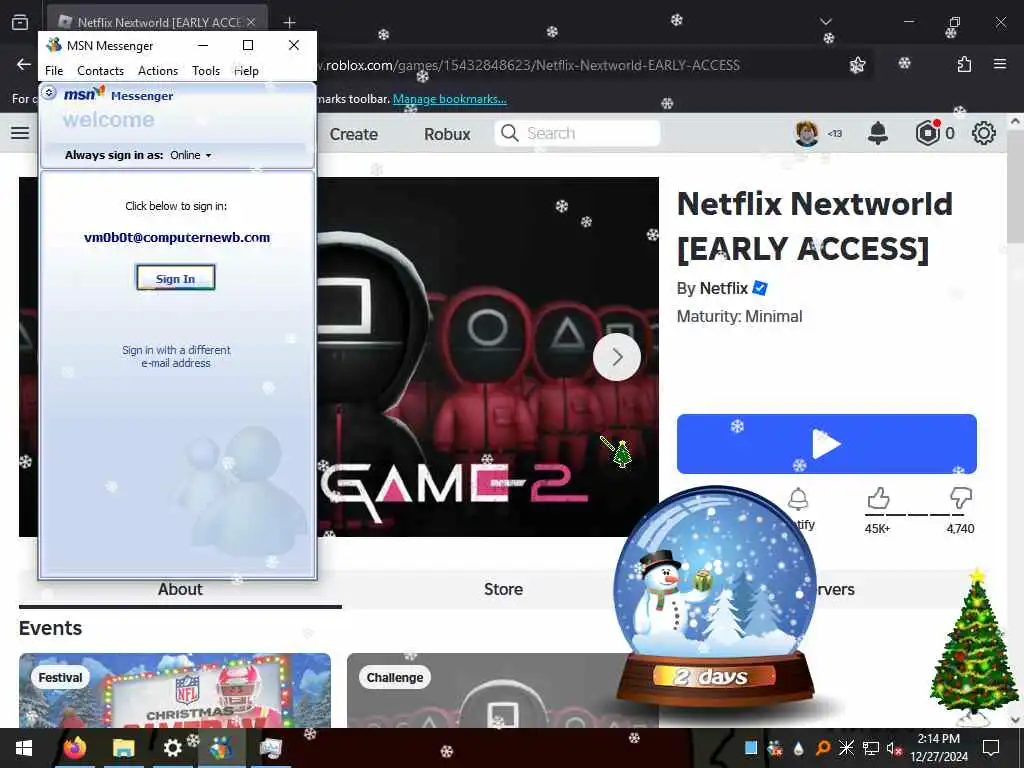This screenshot has height=768, width=1024.
Task: Open the Netflix creator profile link
Action: tap(723, 288)
